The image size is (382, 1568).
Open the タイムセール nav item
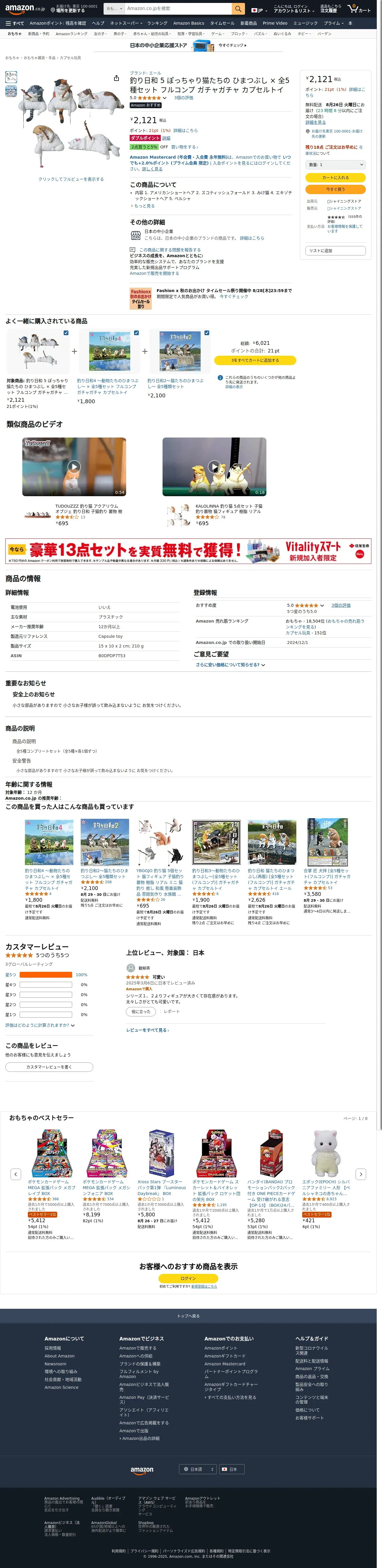(222, 23)
